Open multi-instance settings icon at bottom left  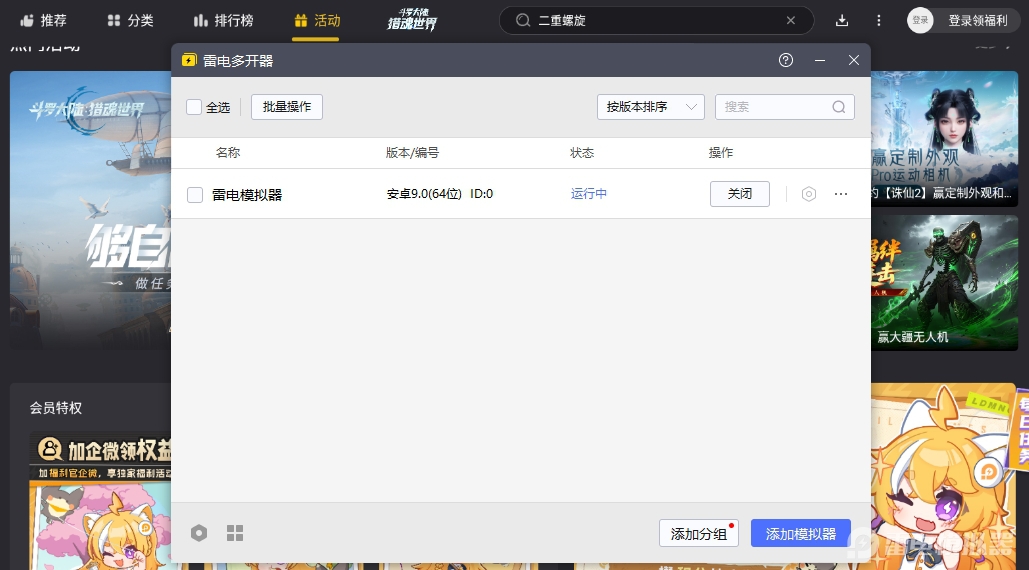click(199, 533)
